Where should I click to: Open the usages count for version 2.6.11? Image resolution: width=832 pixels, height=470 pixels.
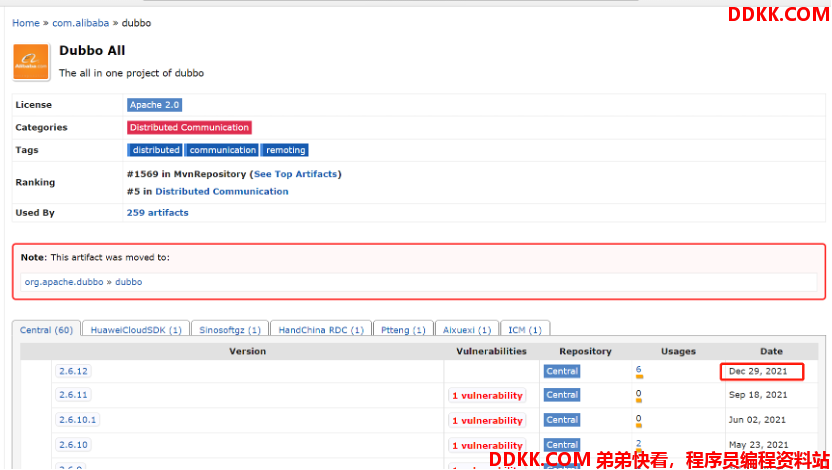click(638, 394)
